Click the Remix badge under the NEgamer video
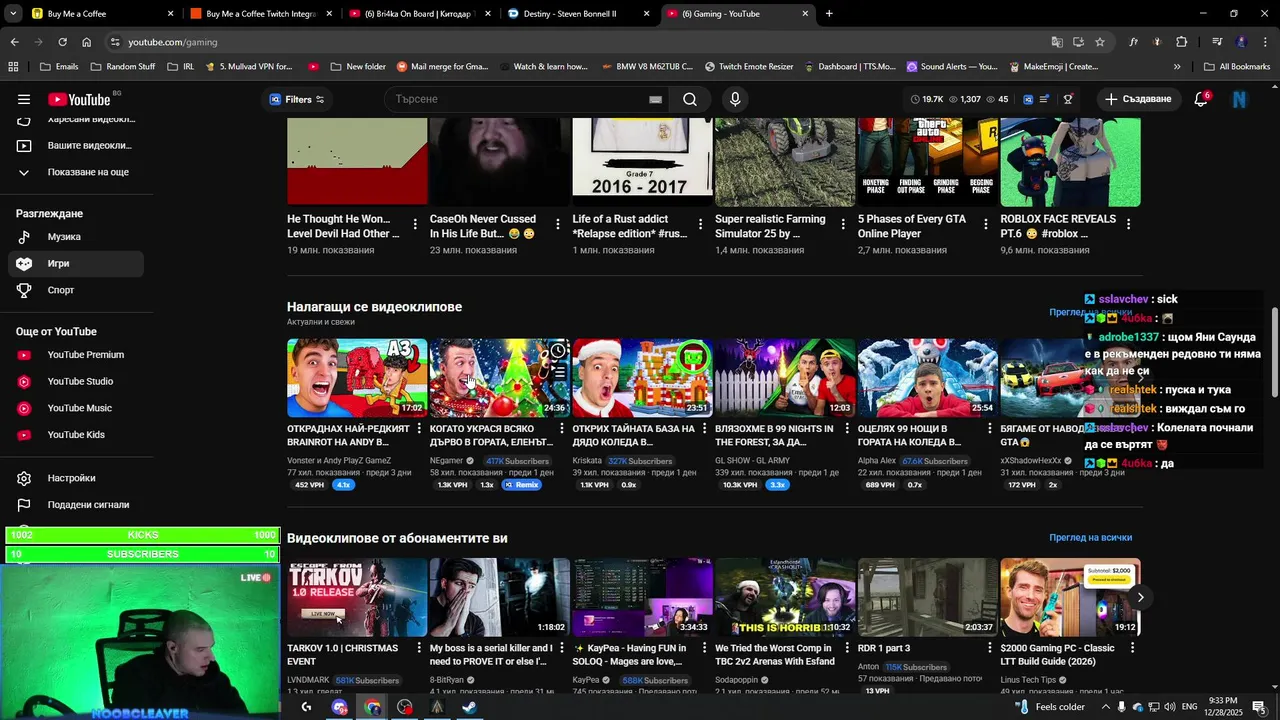Viewport: 1280px width, 720px height. click(521, 485)
